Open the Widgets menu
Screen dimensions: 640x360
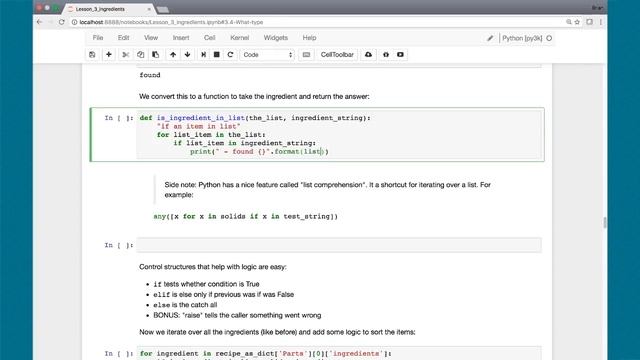tap(276, 38)
